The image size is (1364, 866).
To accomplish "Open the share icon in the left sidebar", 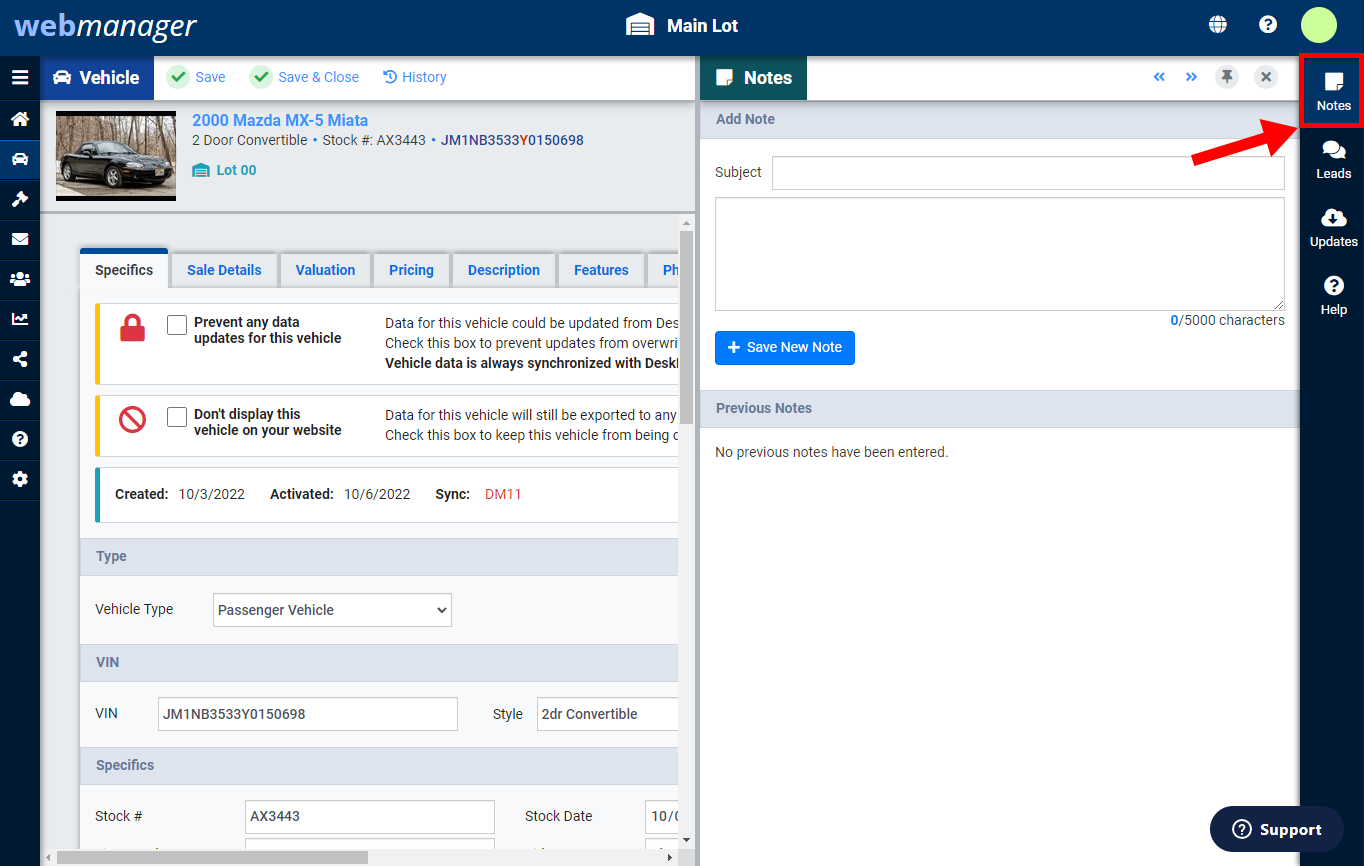I will pos(20,359).
